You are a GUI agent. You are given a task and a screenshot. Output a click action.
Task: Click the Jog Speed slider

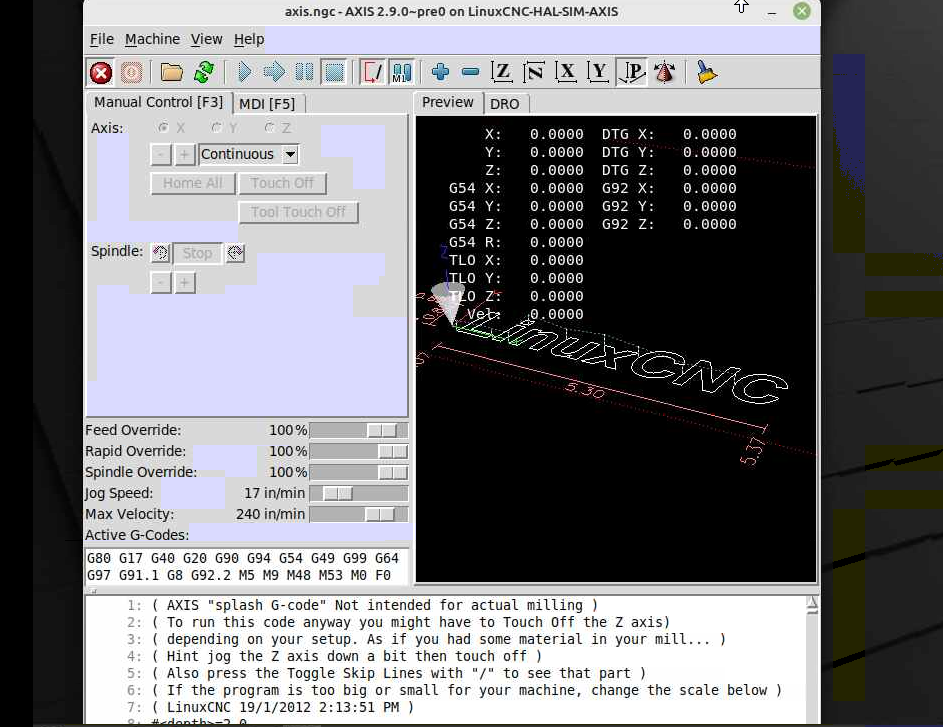point(358,494)
